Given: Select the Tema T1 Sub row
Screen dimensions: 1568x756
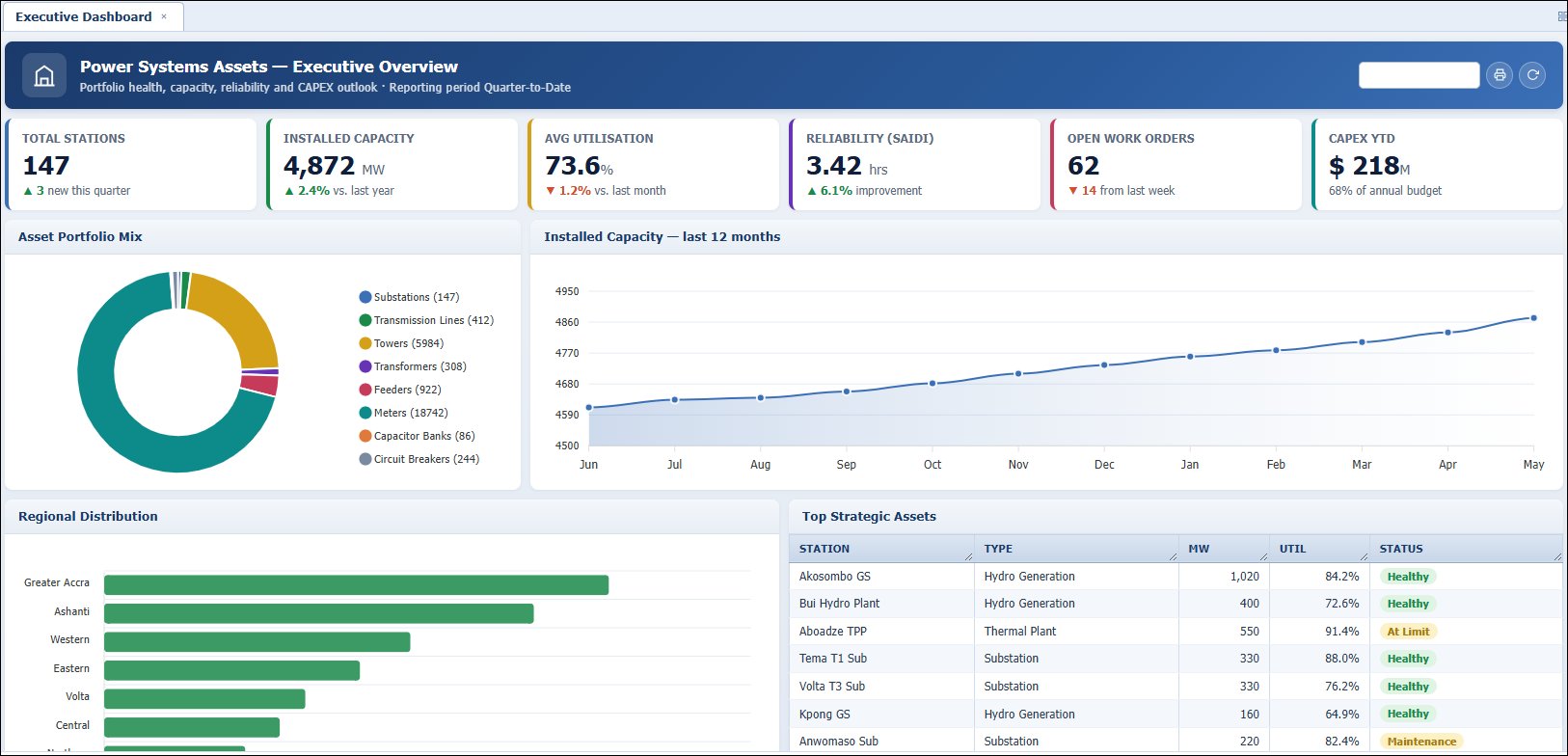Looking at the screenshot, I should (1176, 659).
